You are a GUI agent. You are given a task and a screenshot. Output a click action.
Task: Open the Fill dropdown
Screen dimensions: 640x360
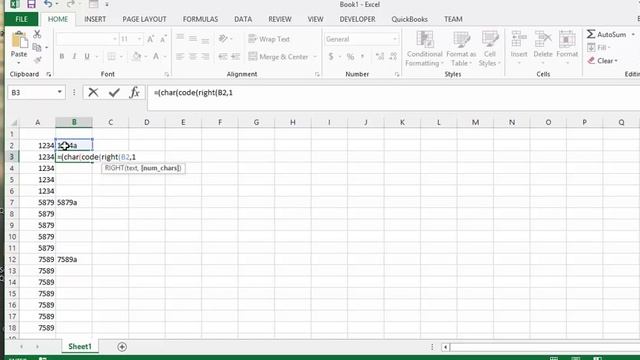(598, 48)
